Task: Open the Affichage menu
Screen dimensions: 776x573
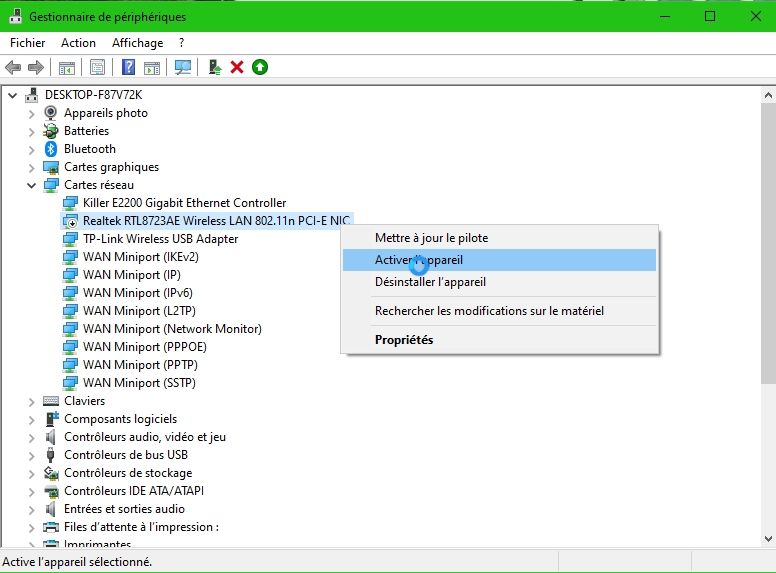Action: (x=138, y=43)
